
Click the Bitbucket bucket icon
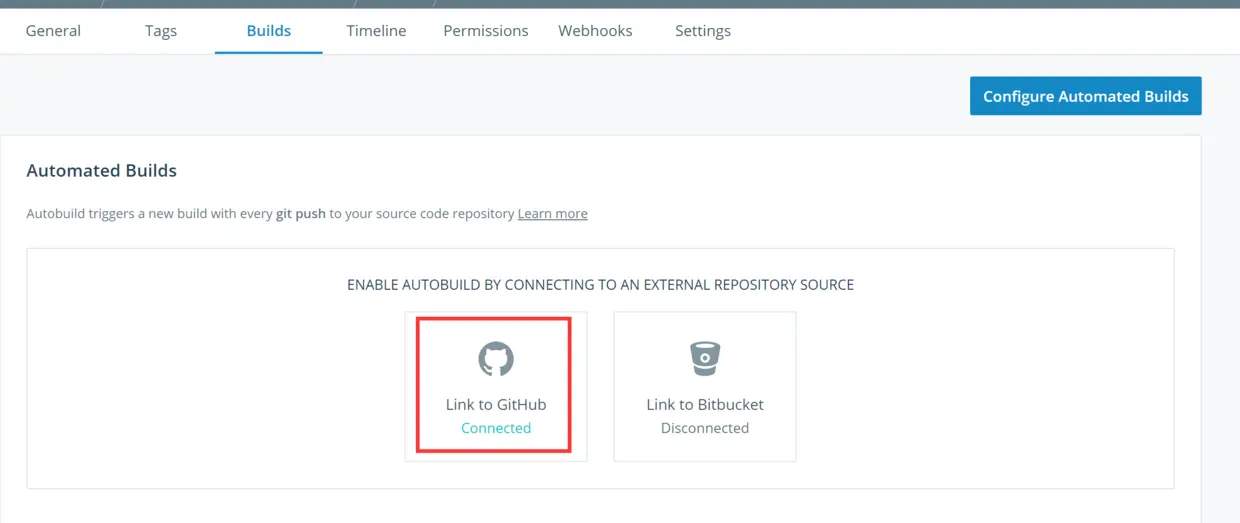click(x=705, y=358)
